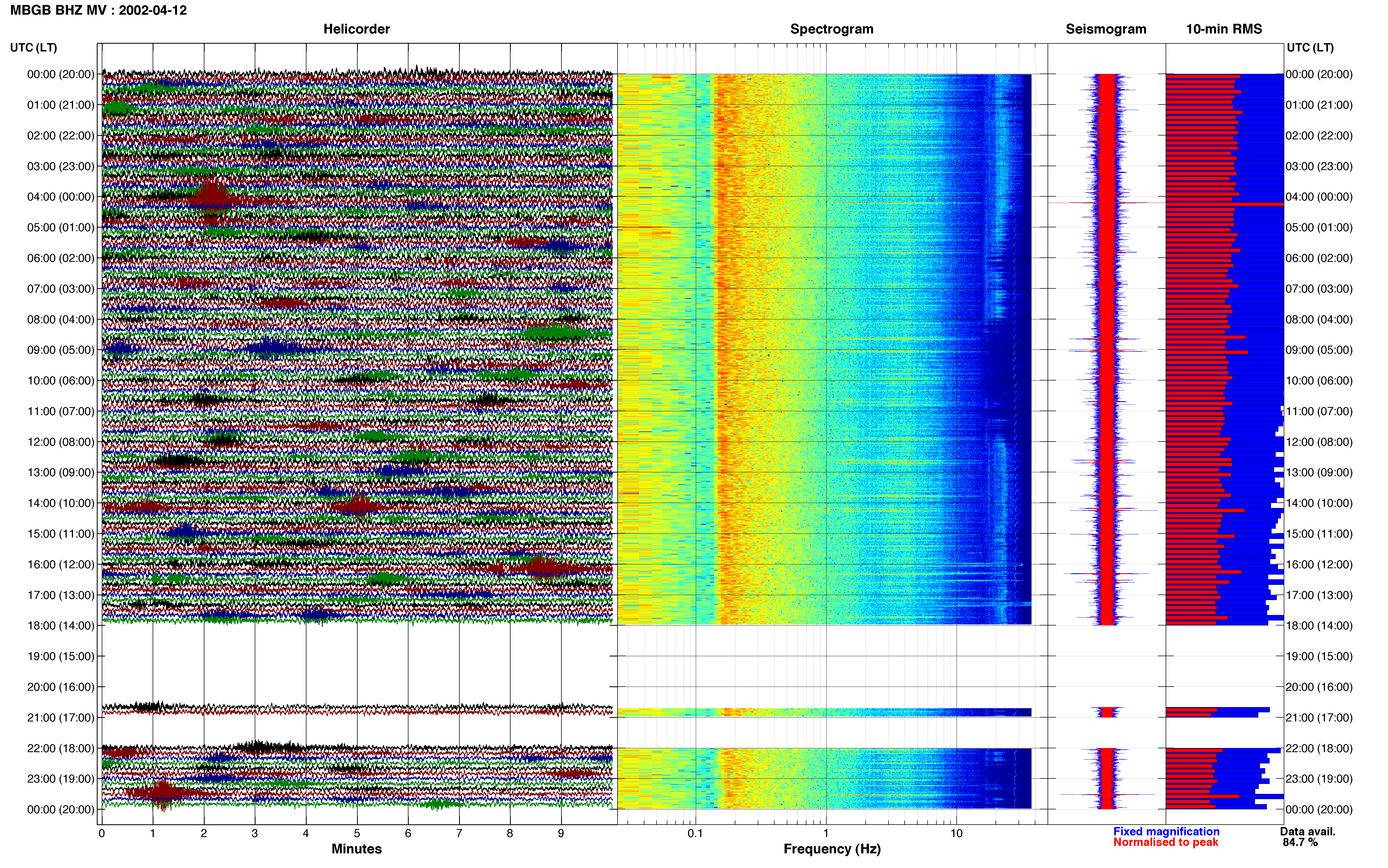This screenshot has width=1388, height=868.
Task: Select '18:00 (14:00)' on the Helicorder time axis
Action: coord(61,626)
